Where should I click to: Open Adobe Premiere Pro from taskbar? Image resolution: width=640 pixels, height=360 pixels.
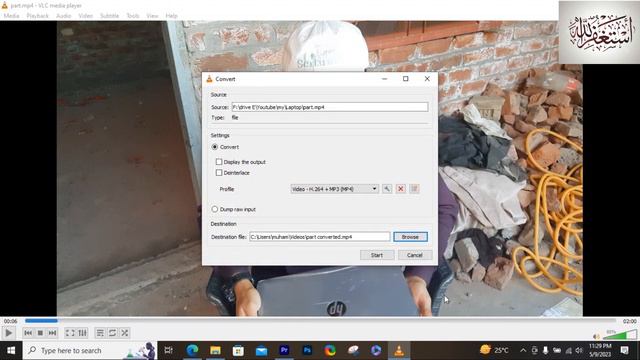coord(284,351)
